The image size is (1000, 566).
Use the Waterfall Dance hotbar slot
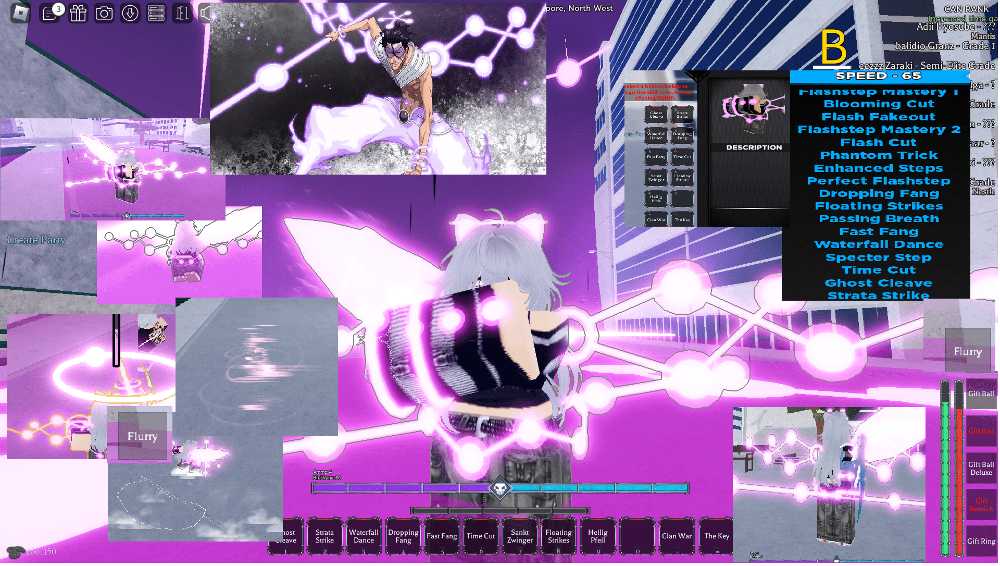(364, 536)
